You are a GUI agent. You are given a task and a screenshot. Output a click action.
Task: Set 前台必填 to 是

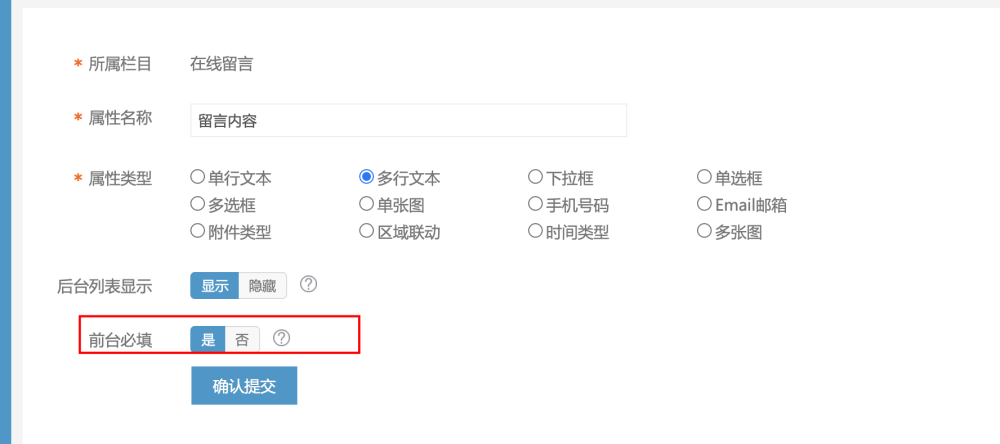(208, 339)
